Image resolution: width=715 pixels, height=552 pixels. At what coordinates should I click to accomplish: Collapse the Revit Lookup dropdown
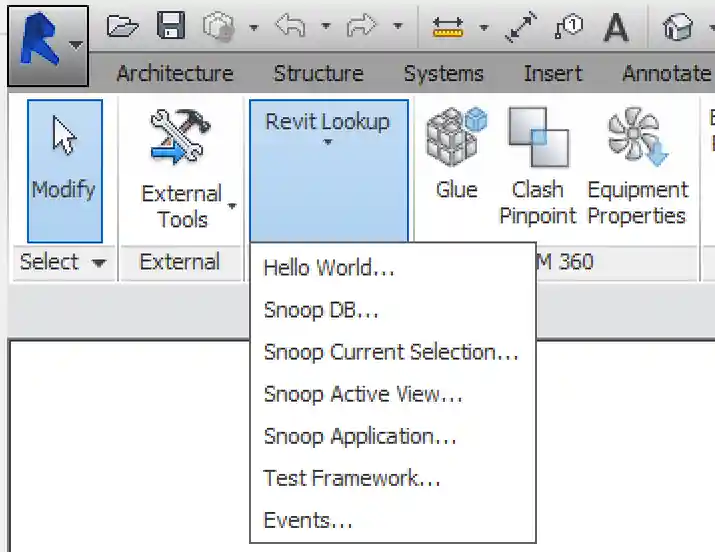tap(328, 130)
